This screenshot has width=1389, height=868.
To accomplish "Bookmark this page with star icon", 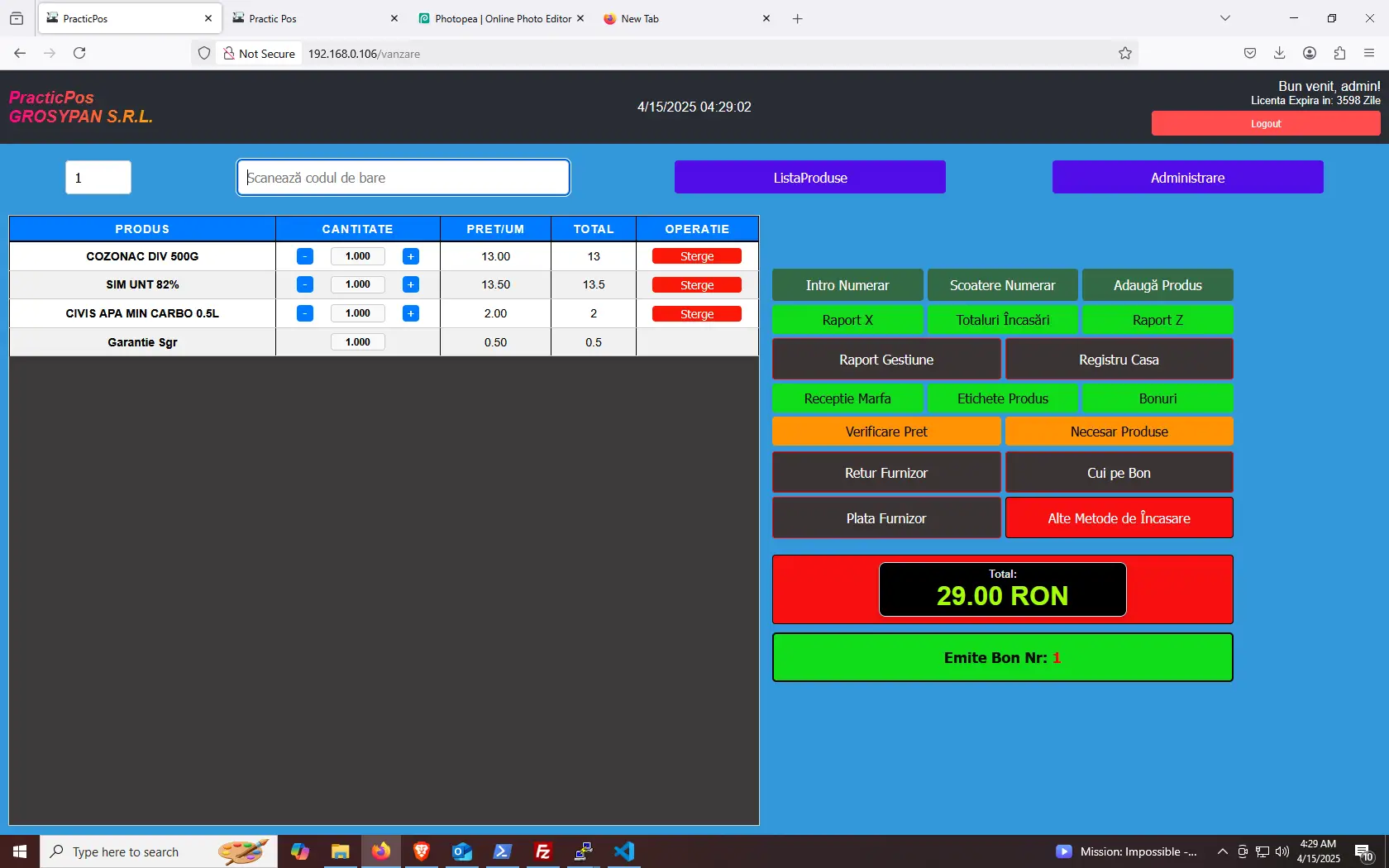I will 1125,54.
